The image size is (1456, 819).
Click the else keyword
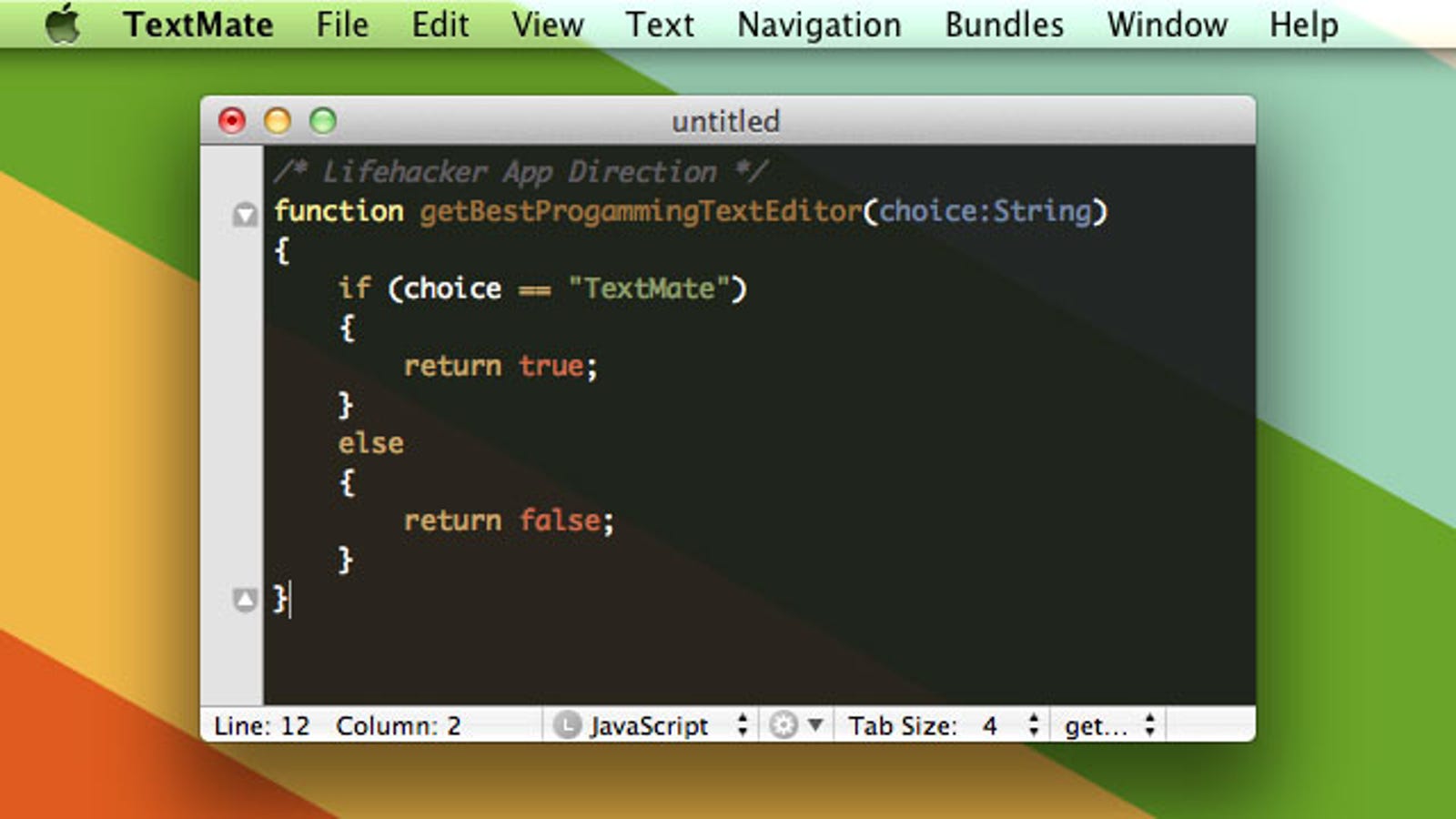[370, 443]
